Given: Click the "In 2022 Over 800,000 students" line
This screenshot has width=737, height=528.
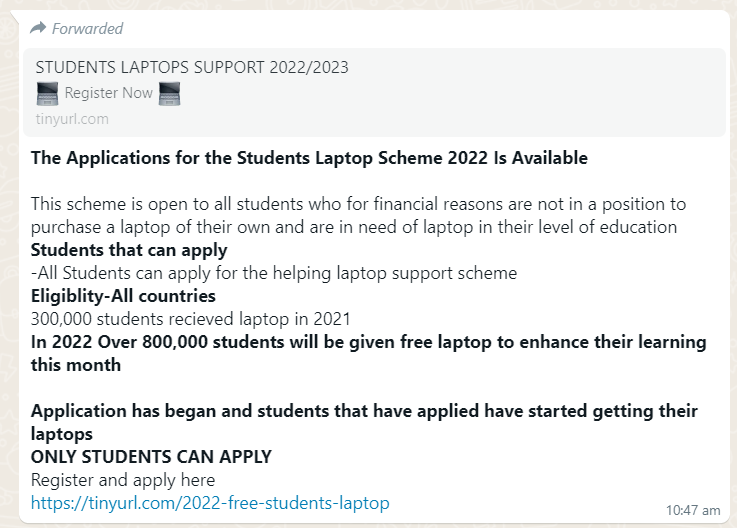Looking at the screenshot, I should (x=368, y=353).
